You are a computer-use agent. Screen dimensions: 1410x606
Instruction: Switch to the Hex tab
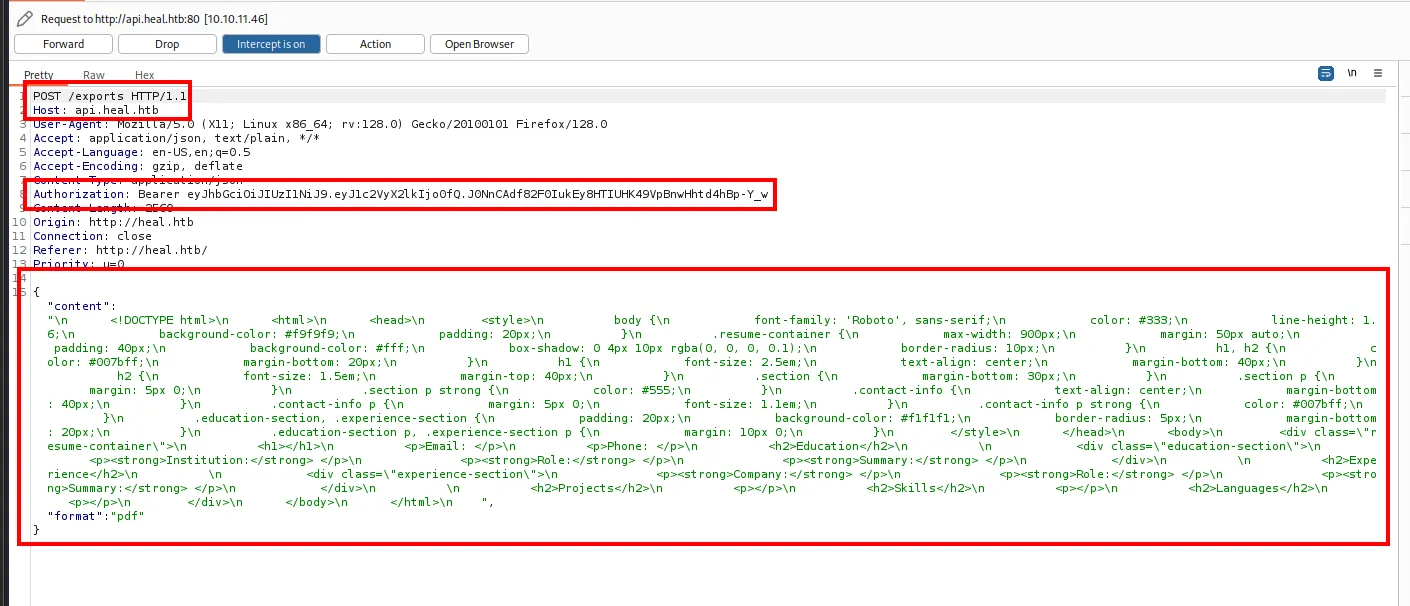(145, 75)
